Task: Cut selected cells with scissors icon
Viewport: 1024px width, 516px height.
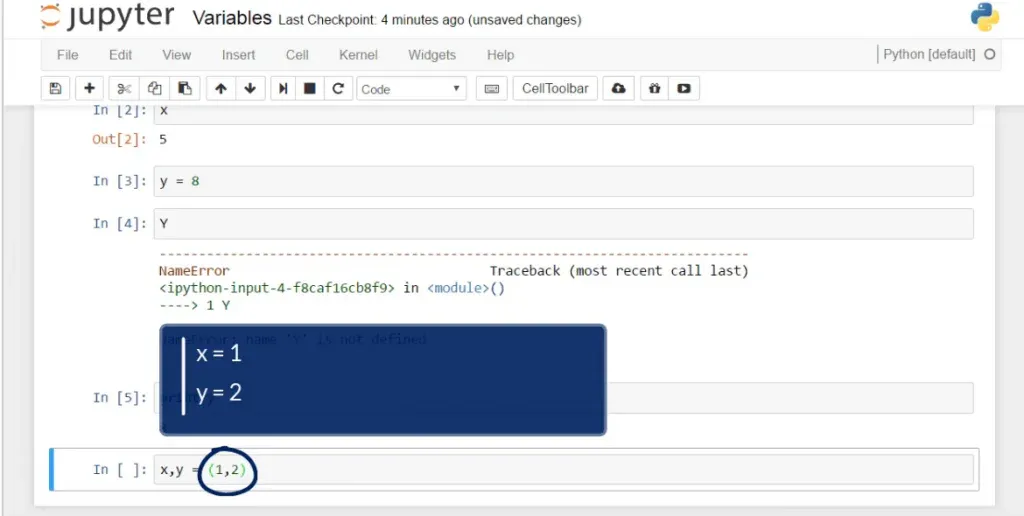Action: (124, 89)
